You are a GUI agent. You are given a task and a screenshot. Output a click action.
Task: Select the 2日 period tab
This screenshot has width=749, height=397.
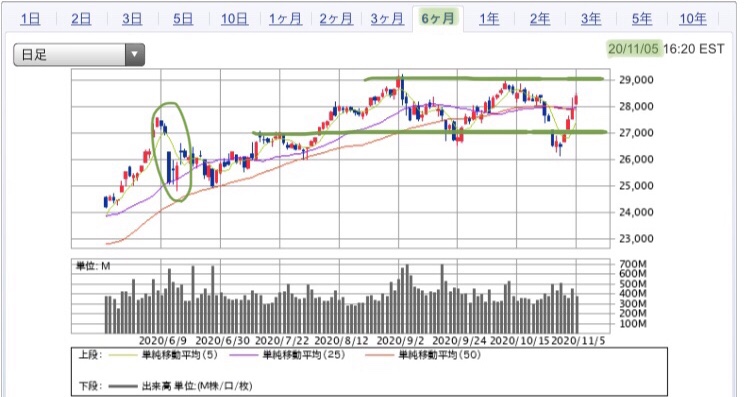(x=81, y=19)
